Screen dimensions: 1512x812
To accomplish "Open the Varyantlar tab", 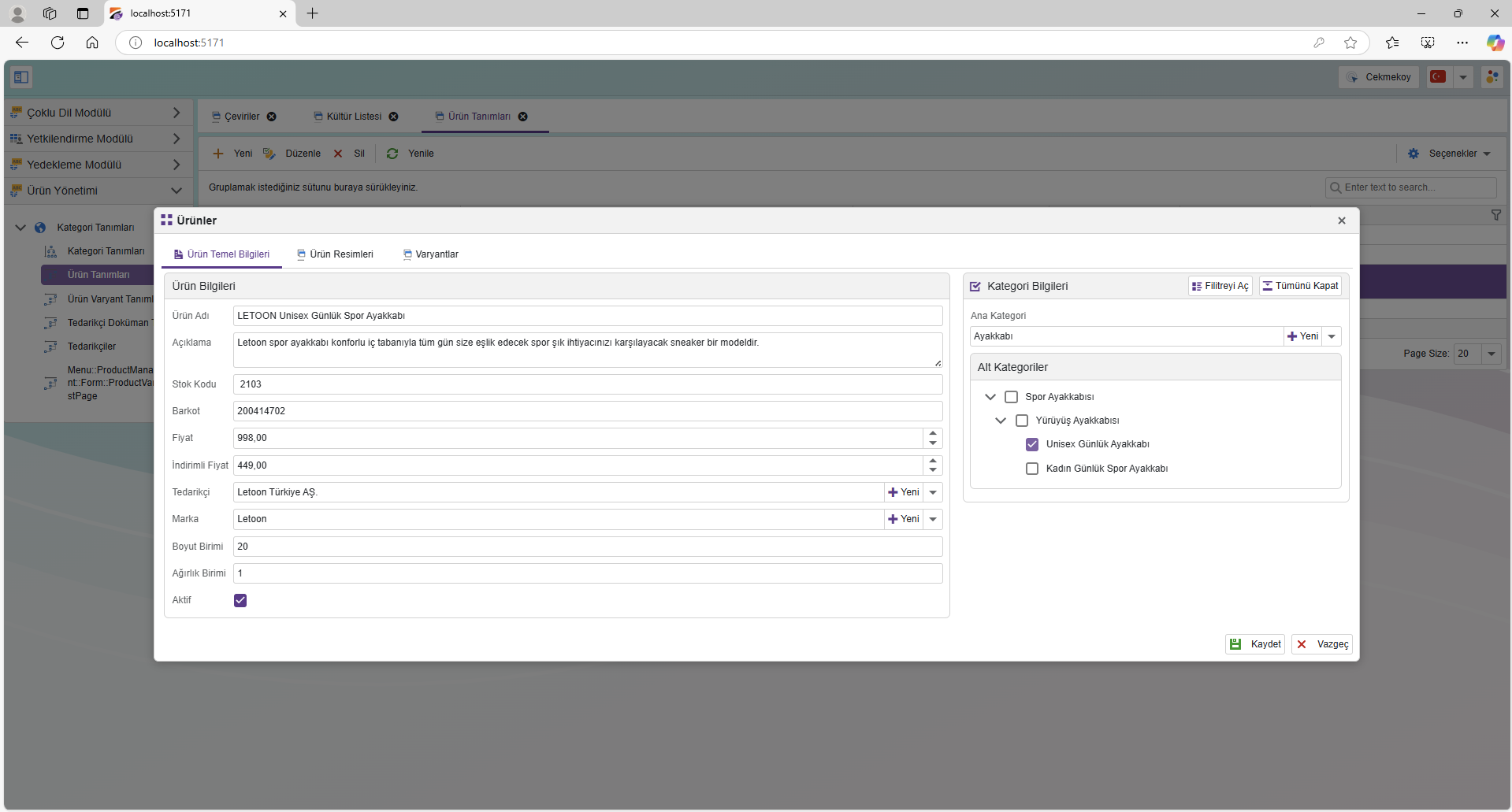I will point(430,254).
